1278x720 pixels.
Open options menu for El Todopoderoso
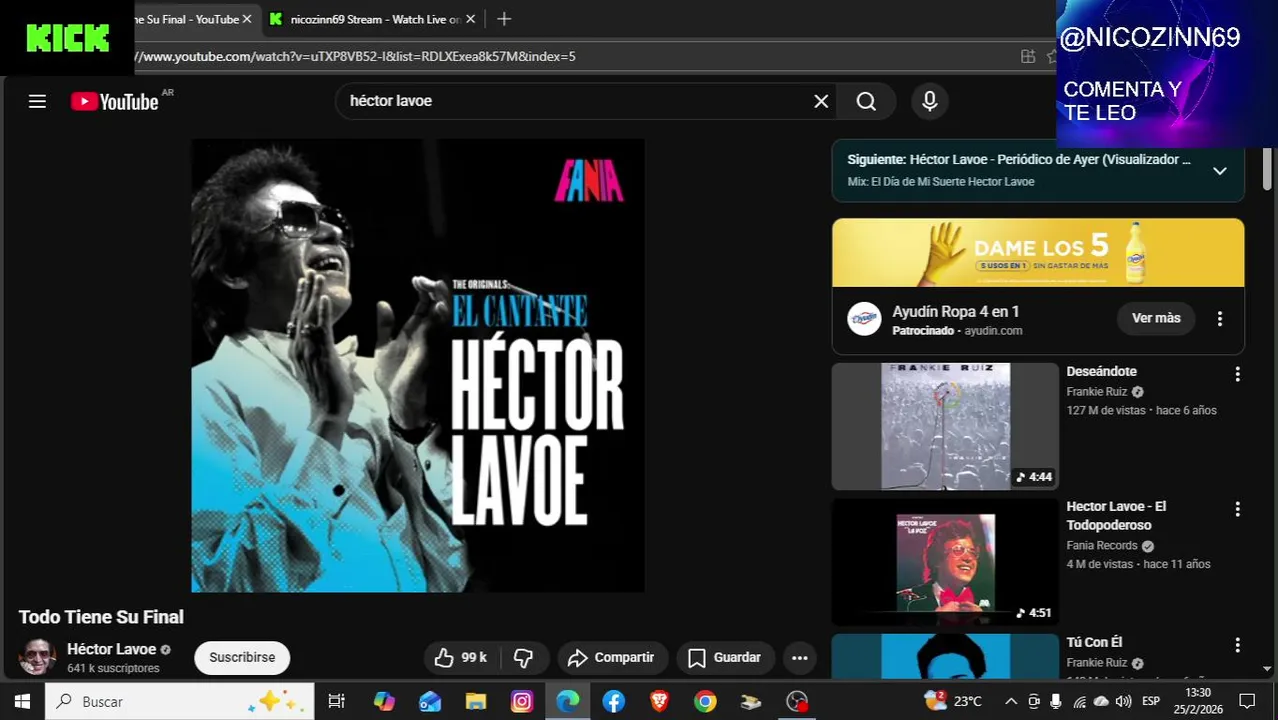coord(1237,509)
